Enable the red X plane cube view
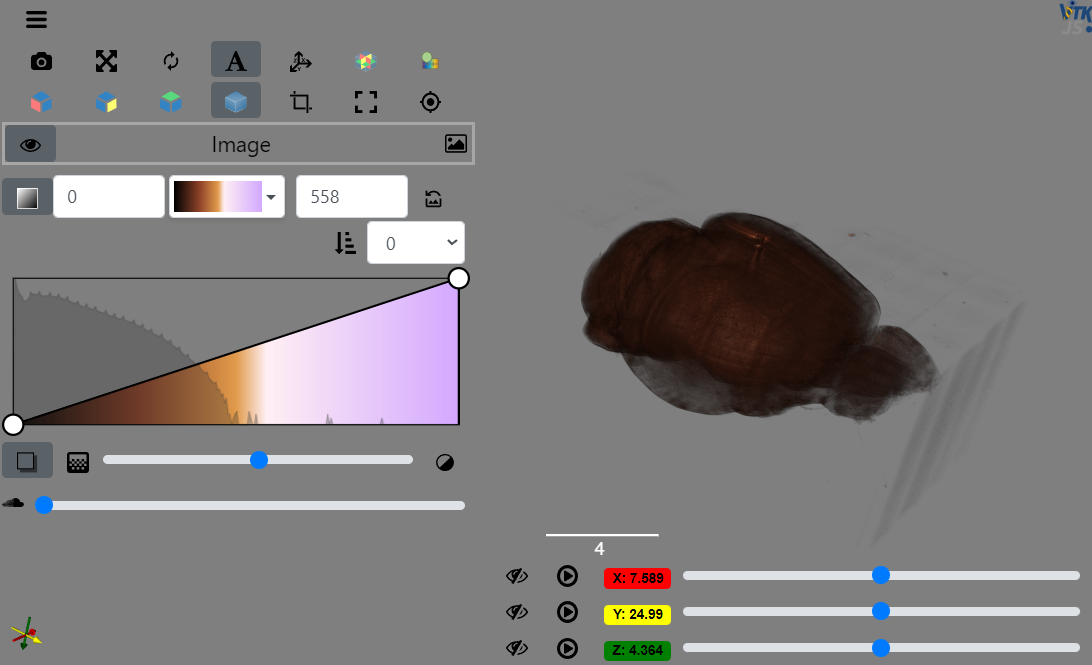The image size is (1092, 665). pyautogui.click(x=41, y=101)
